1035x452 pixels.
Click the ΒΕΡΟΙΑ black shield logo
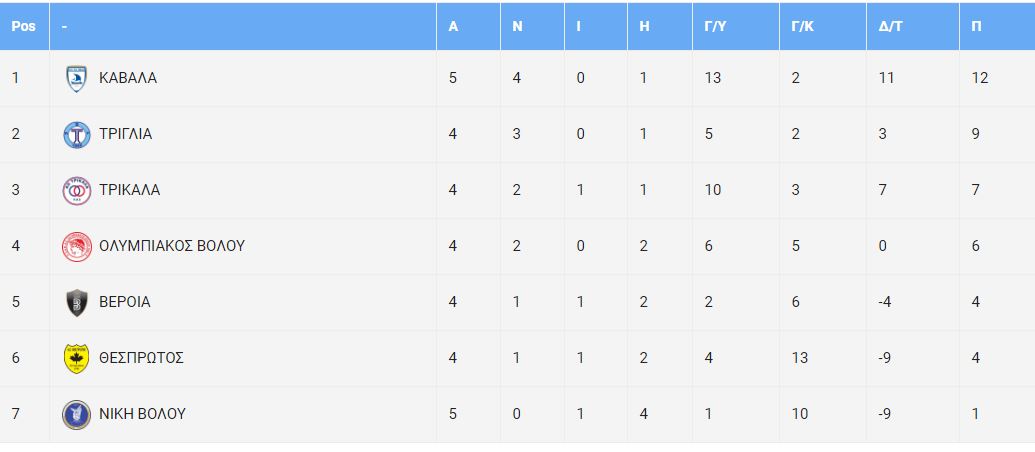[77, 303]
